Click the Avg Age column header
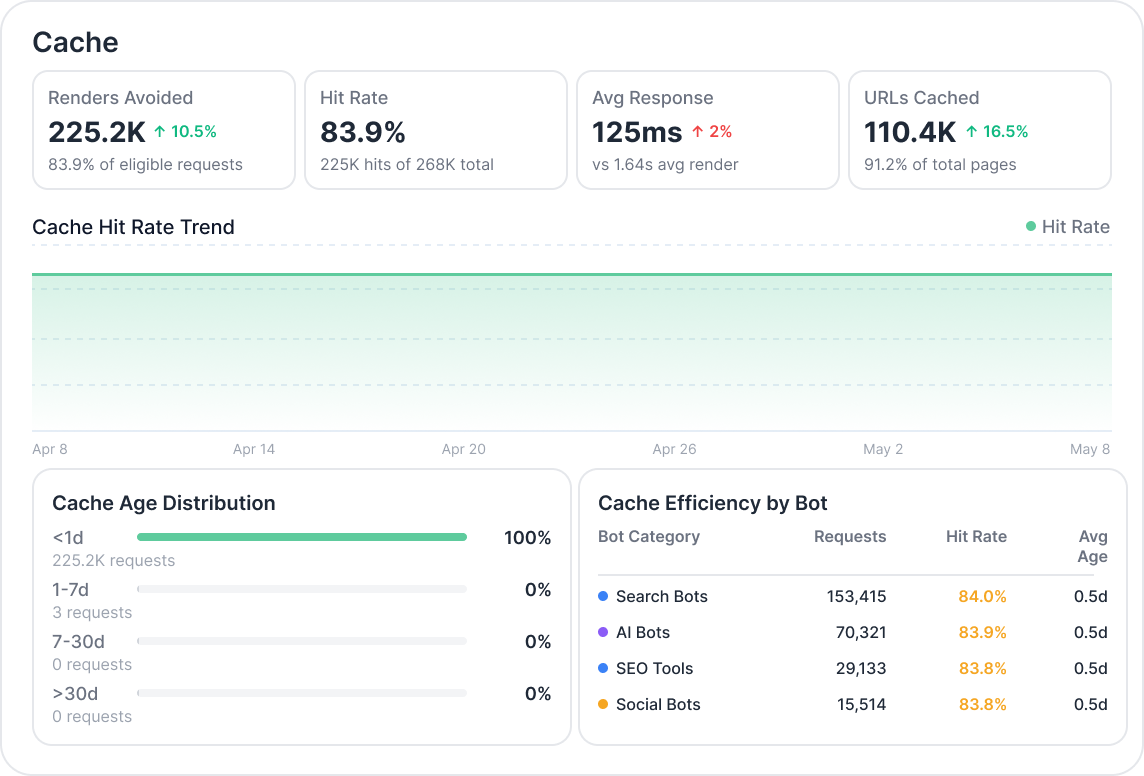 [1092, 546]
